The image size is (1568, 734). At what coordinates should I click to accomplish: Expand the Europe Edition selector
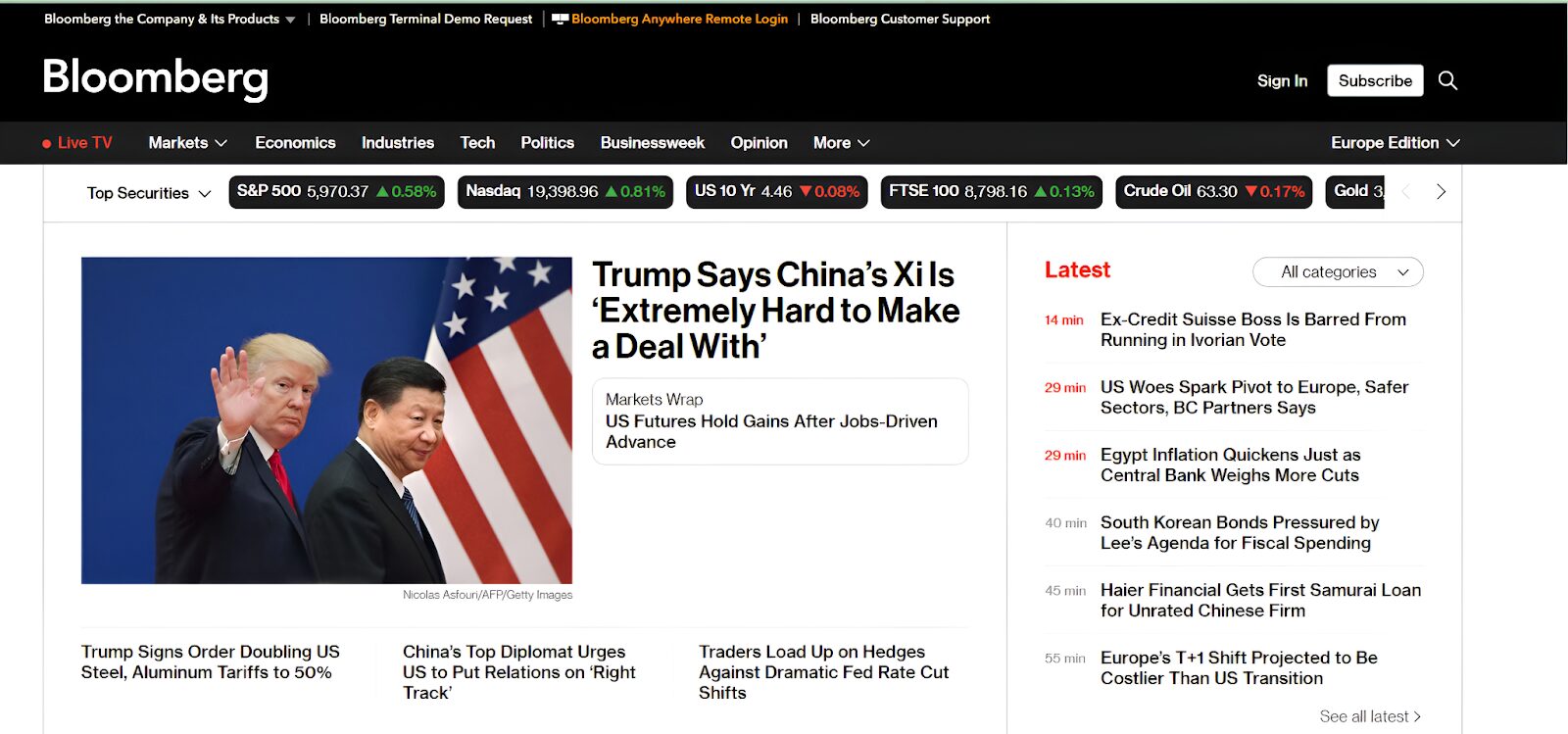pyautogui.click(x=1395, y=143)
